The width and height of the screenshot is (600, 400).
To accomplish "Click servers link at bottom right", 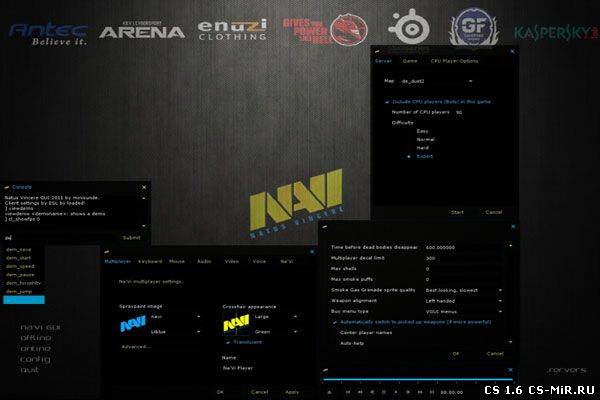I will tap(567, 370).
